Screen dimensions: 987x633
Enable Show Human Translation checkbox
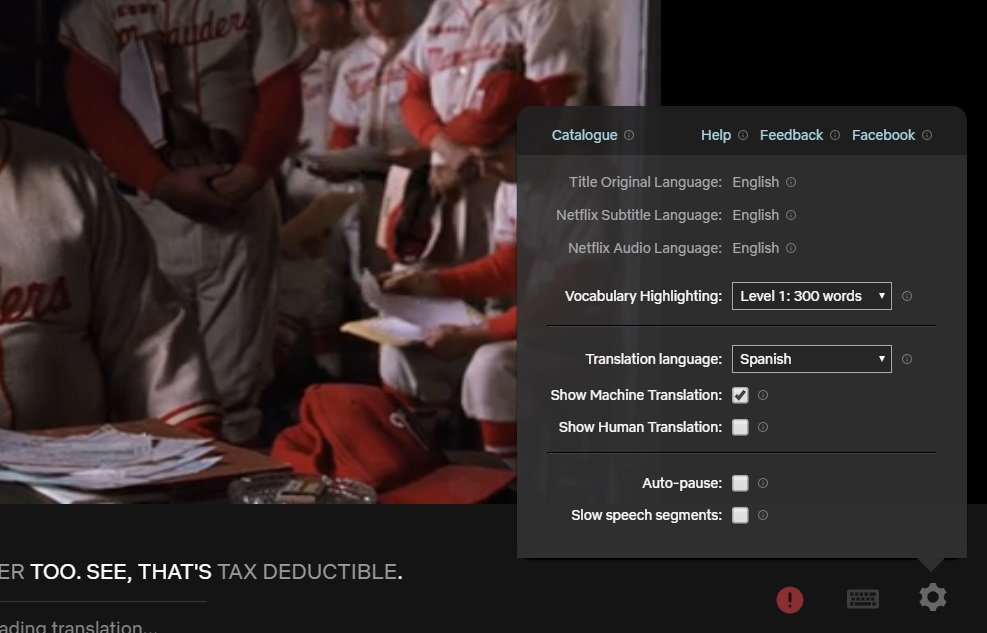[x=740, y=427]
